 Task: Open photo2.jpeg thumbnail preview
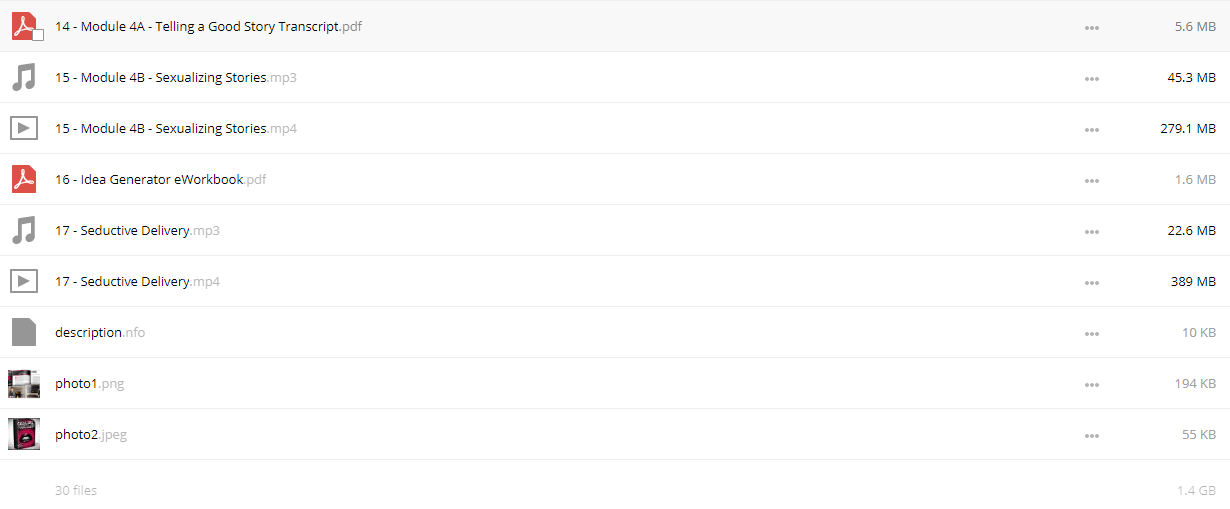24,434
